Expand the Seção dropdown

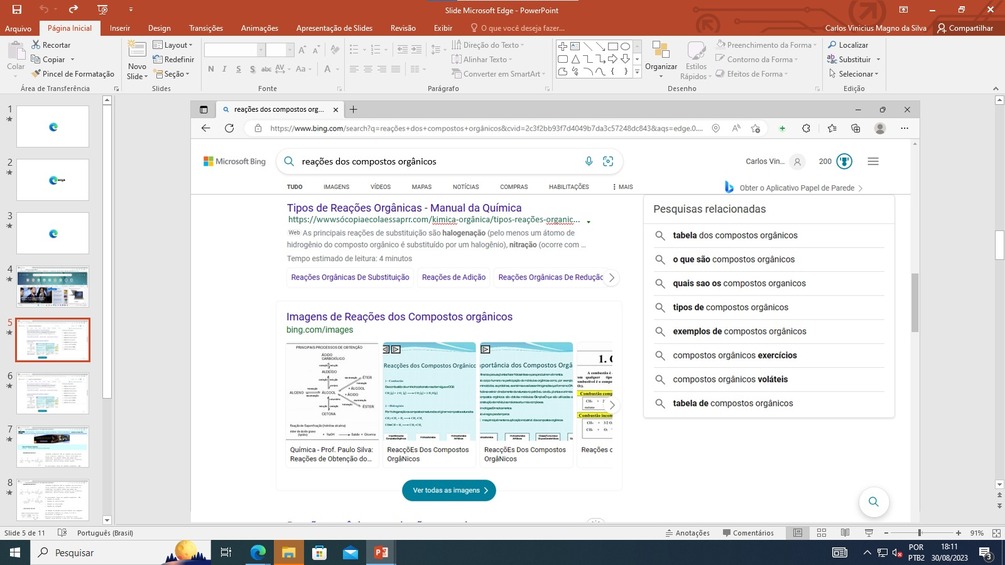[x=171, y=74]
